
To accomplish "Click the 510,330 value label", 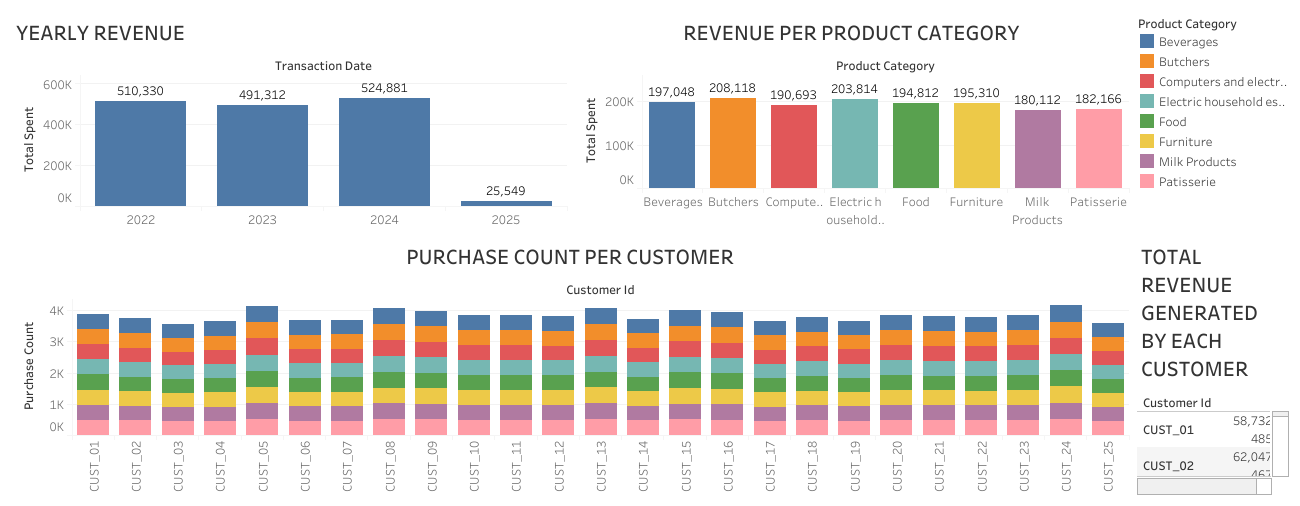I will (x=140, y=91).
